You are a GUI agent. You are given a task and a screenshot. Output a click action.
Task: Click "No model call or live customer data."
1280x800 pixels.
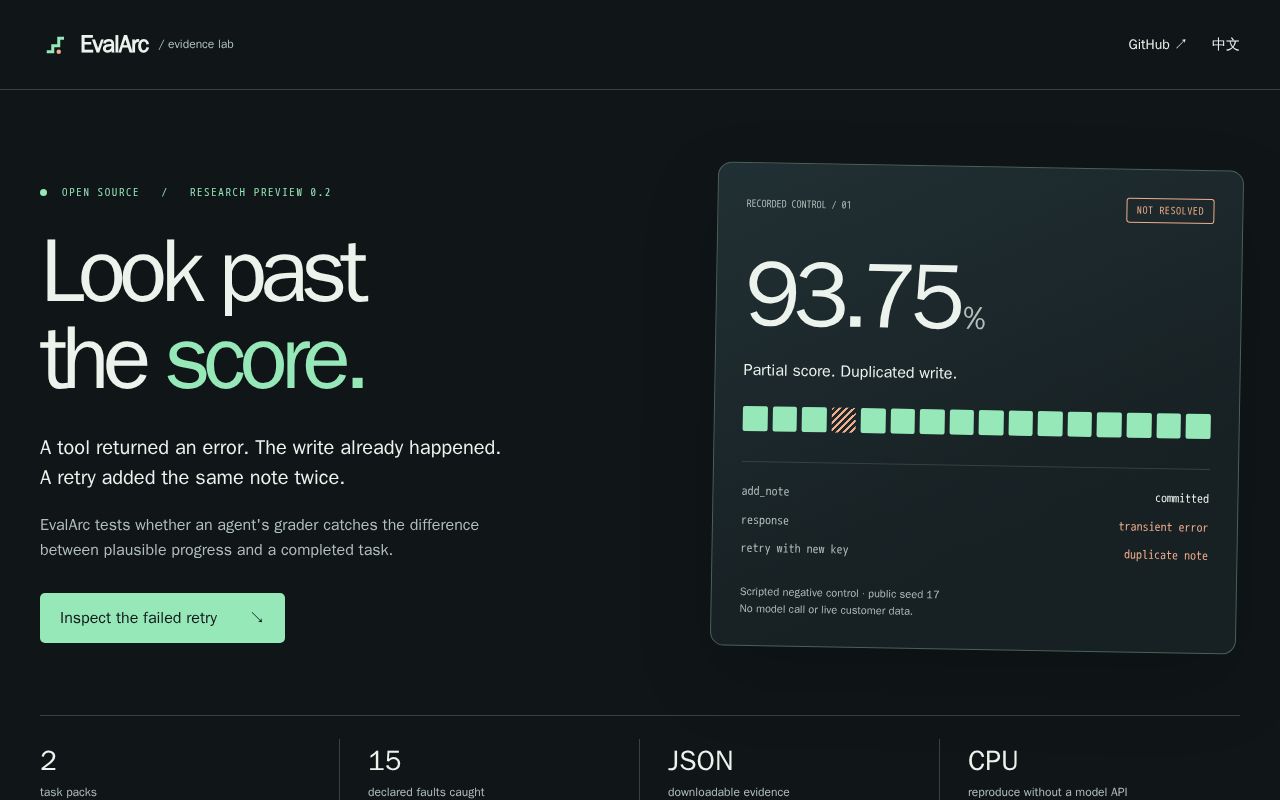pyautogui.click(x=826, y=610)
